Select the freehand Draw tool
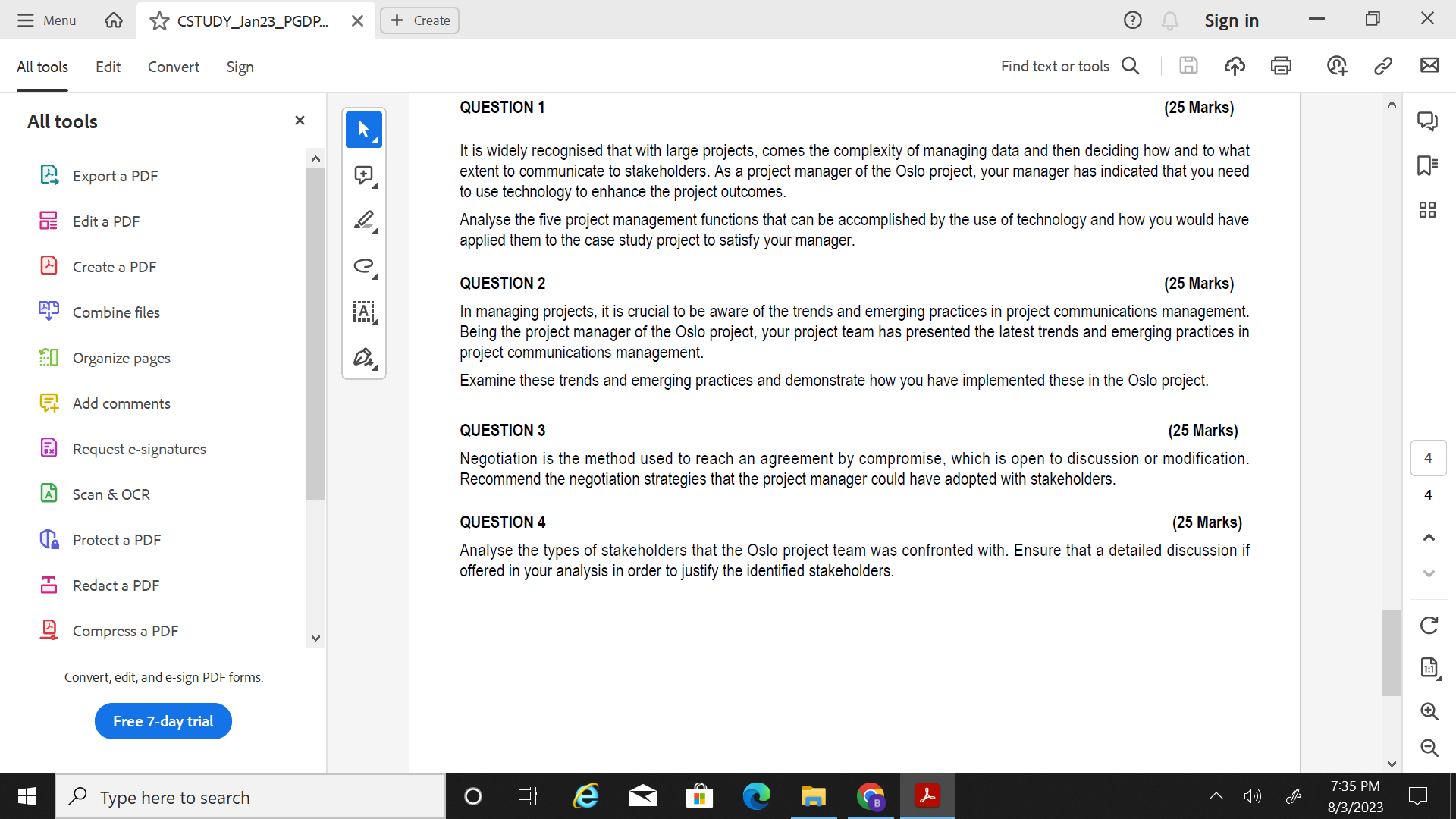The image size is (1456, 819). pos(364,267)
